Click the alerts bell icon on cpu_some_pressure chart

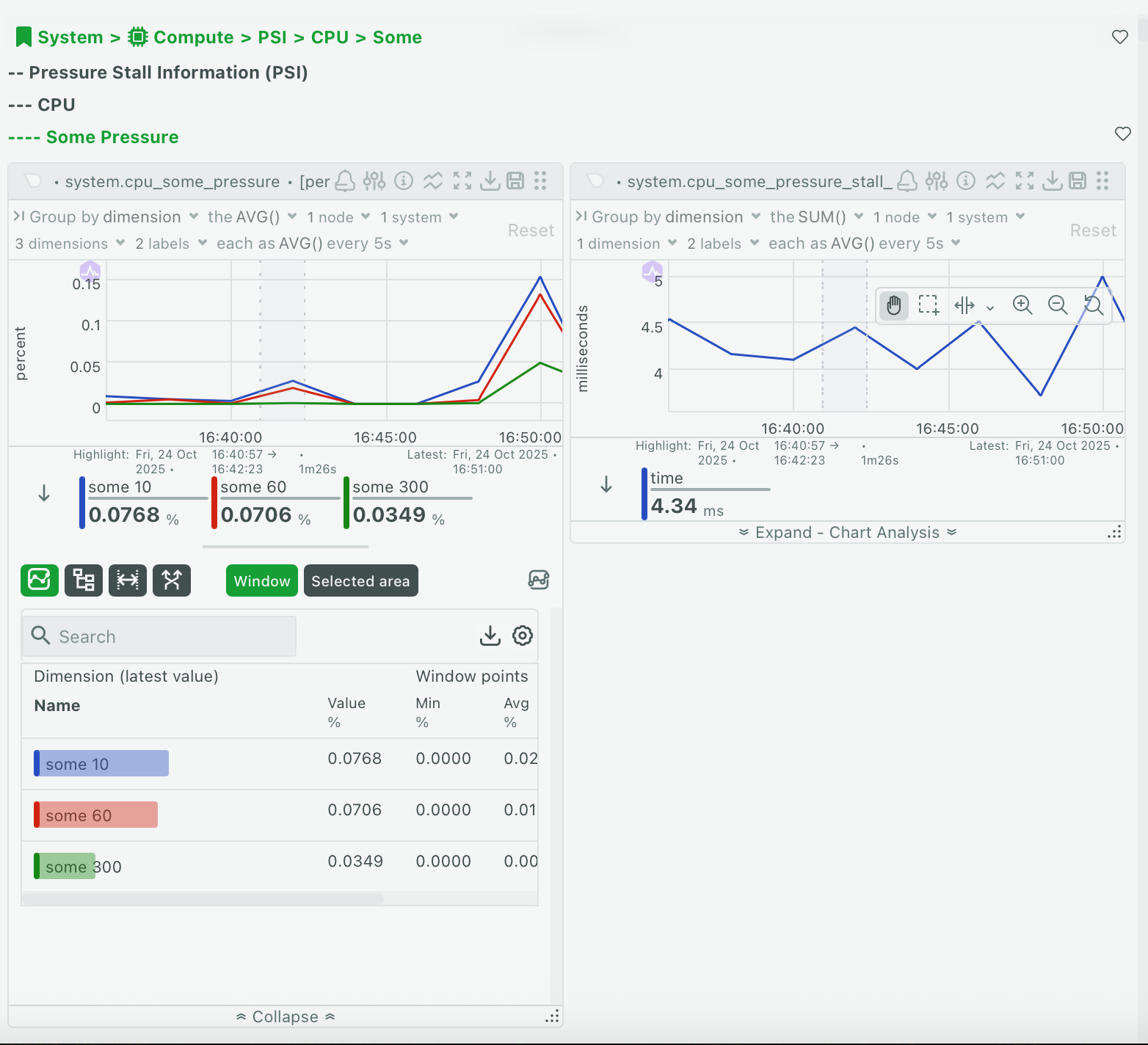pos(345,181)
